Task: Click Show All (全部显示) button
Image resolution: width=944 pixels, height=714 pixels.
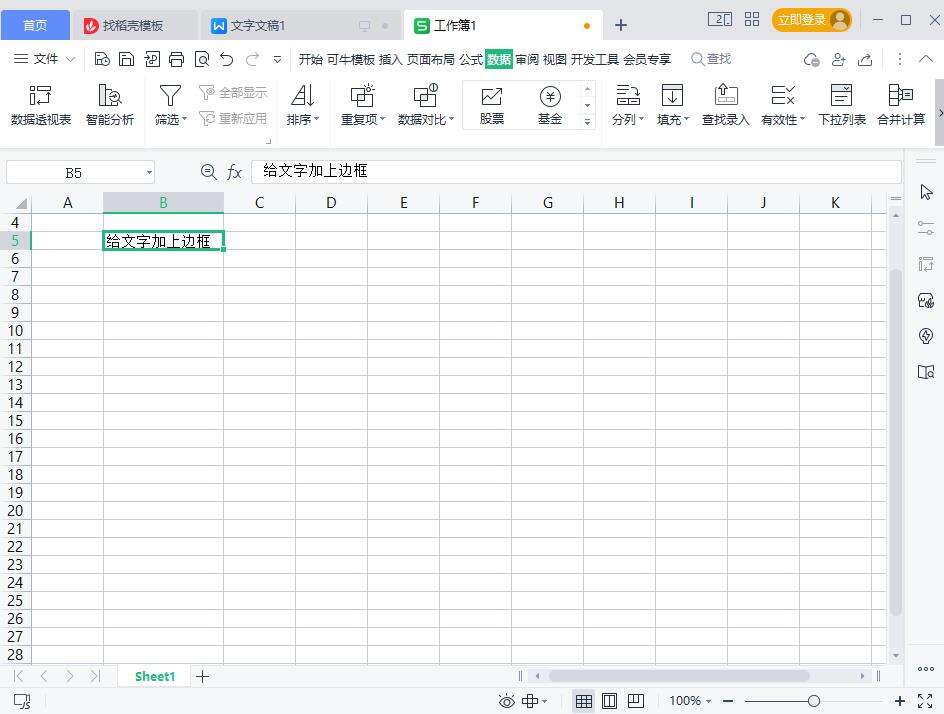Action: [234, 93]
